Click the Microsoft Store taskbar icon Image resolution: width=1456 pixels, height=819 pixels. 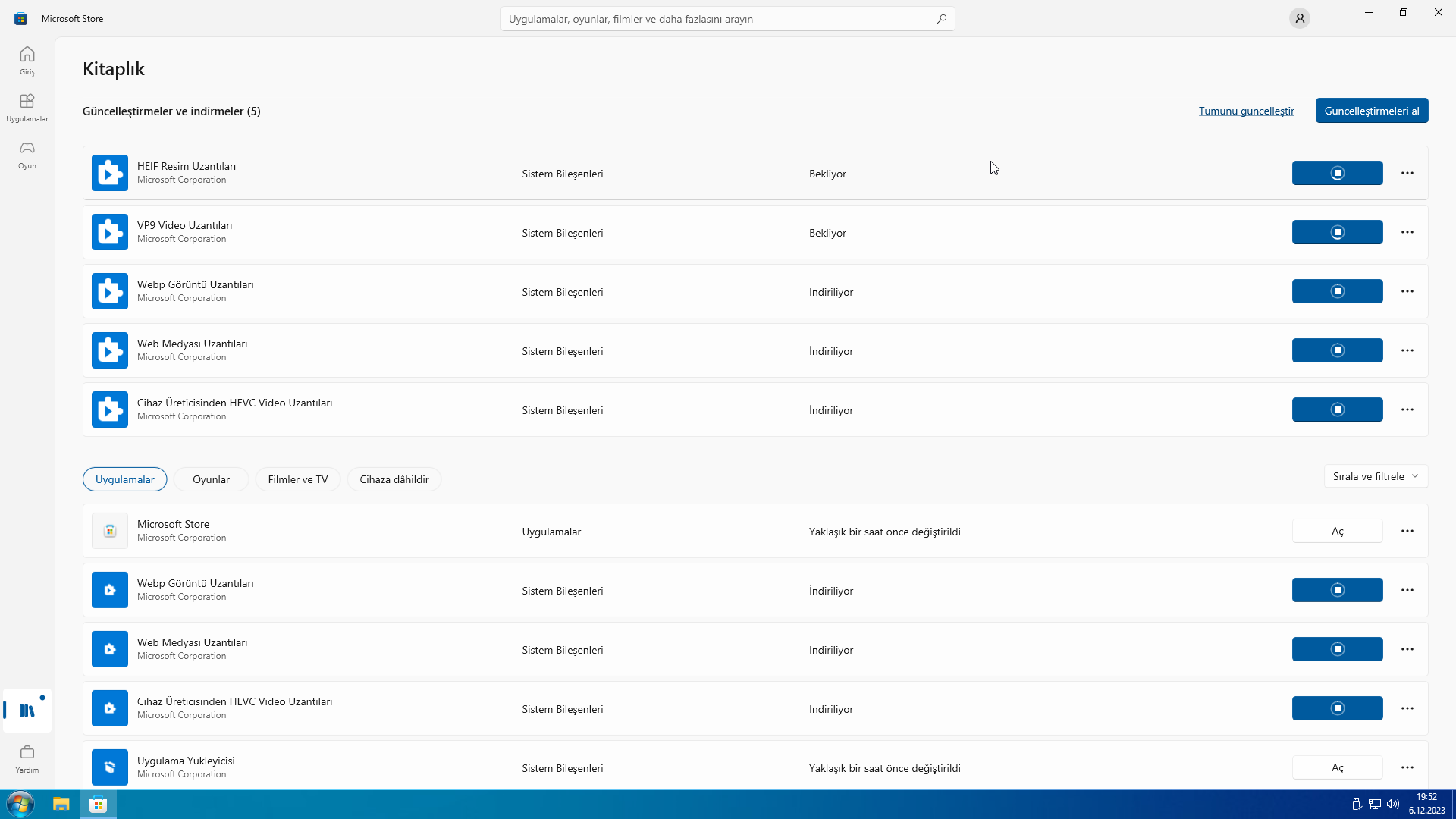99,804
